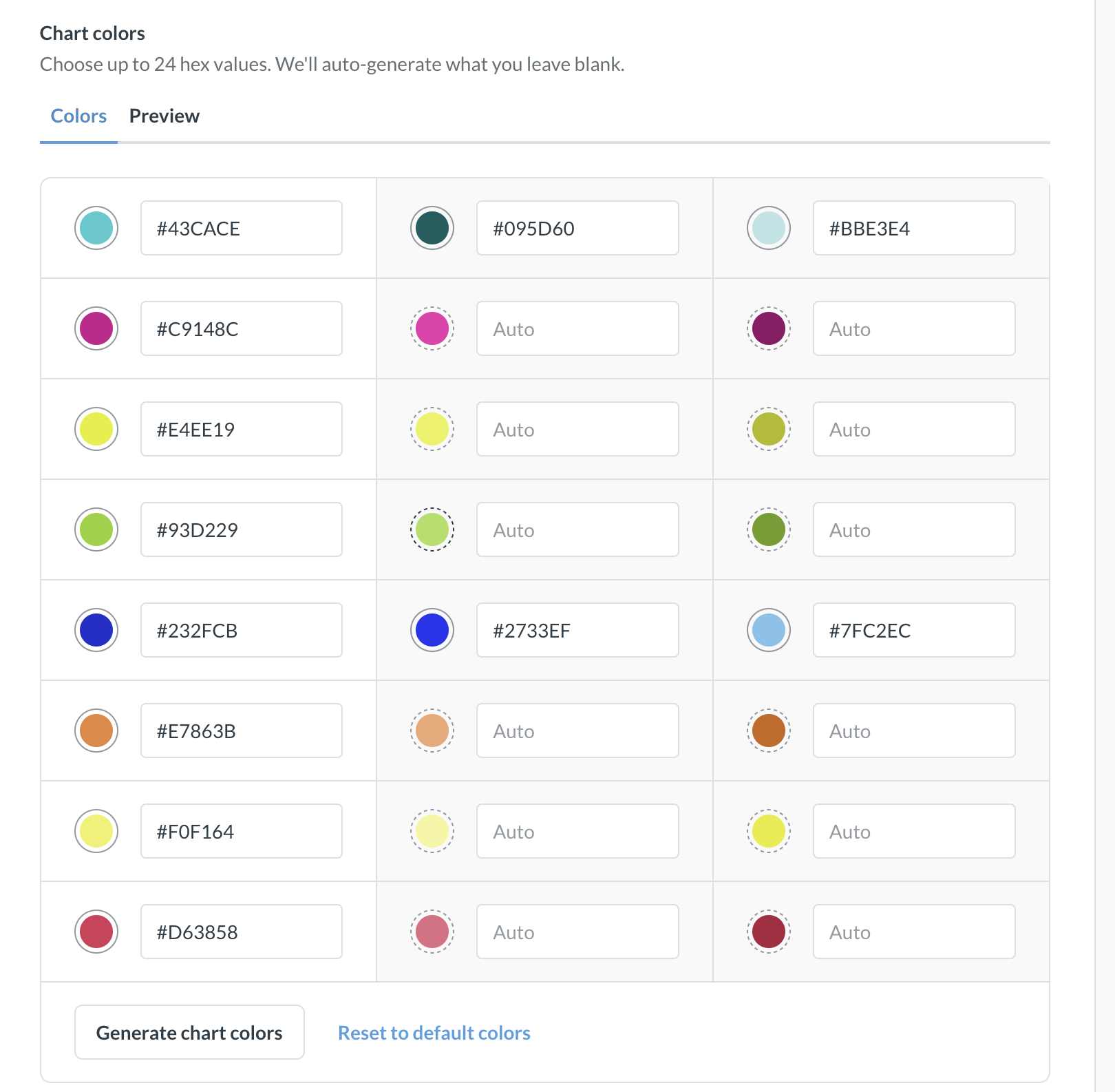Viewport: 1115px width, 1092px height.
Task: Click the magenta #C9148C color circle
Action: coord(96,328)
